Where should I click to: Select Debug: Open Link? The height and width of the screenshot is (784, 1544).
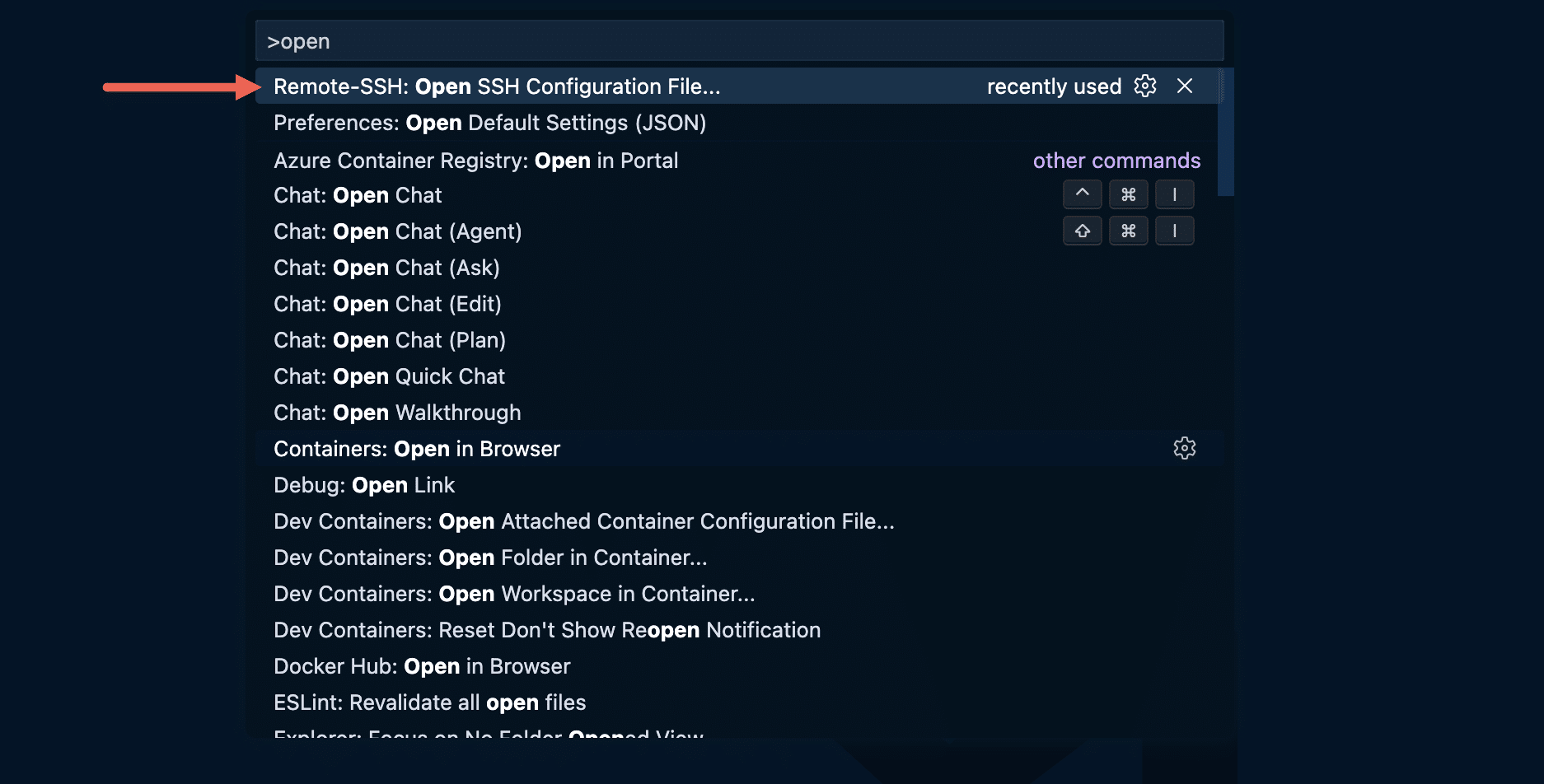[x=363, y=485]
